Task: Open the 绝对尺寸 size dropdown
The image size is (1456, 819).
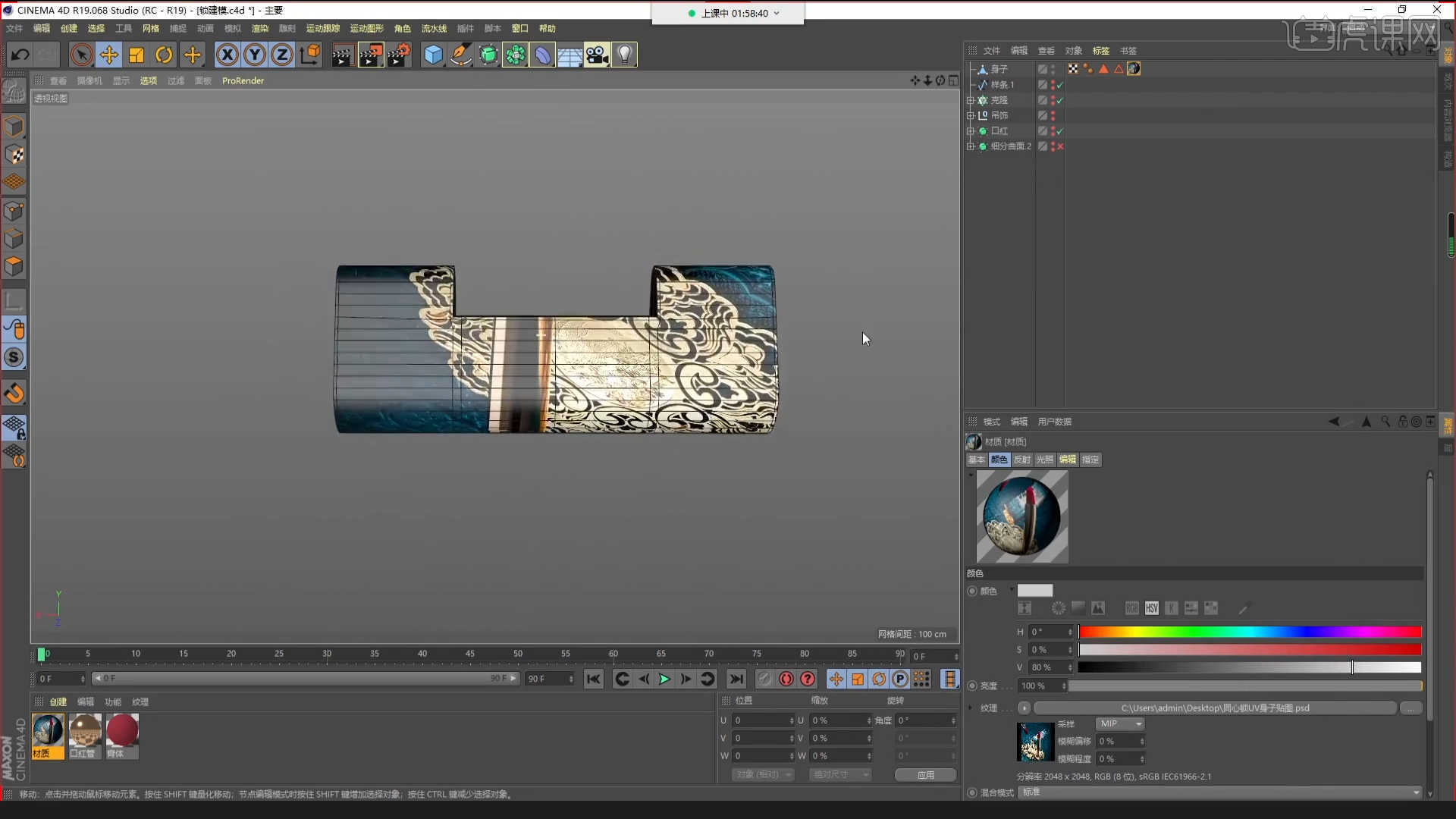Action: [840, 774]
